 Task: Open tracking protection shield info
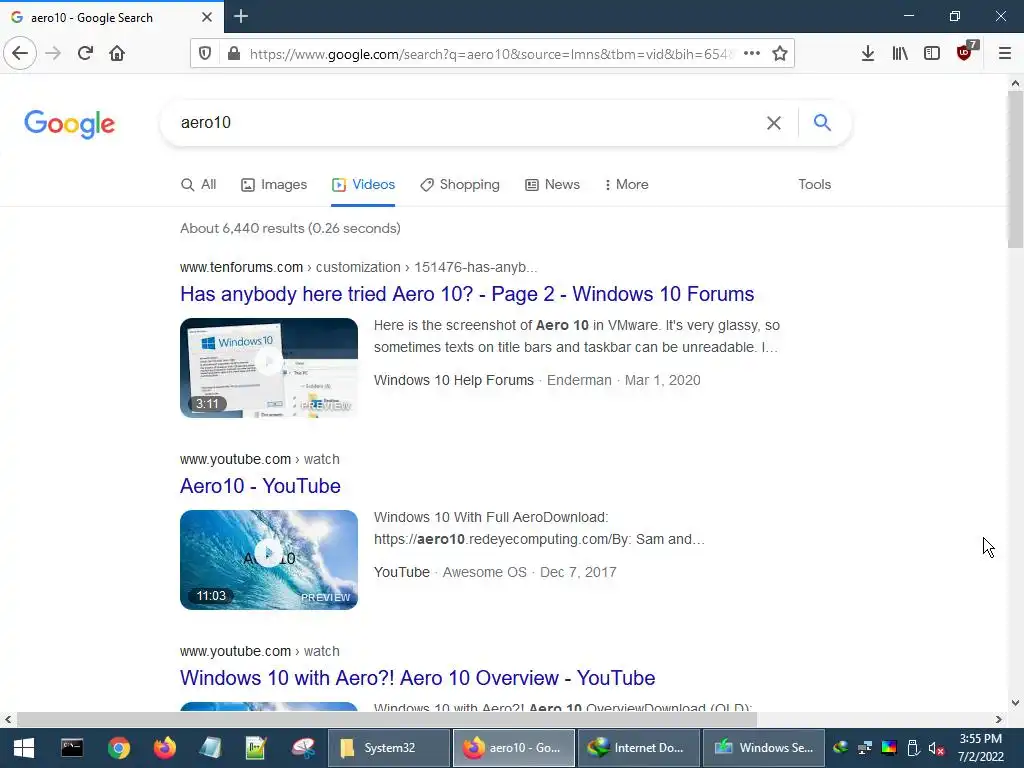point(205,54)
